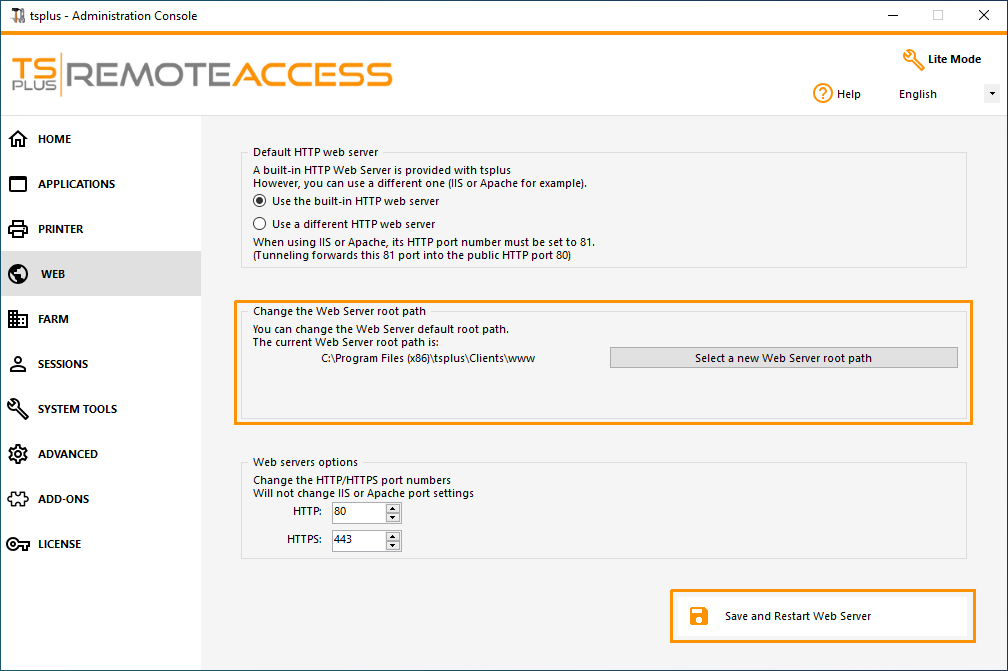Open the English language dropdown
Image resolution: width=1008 pixels, height=671 pixels.
tap(991, 94)
